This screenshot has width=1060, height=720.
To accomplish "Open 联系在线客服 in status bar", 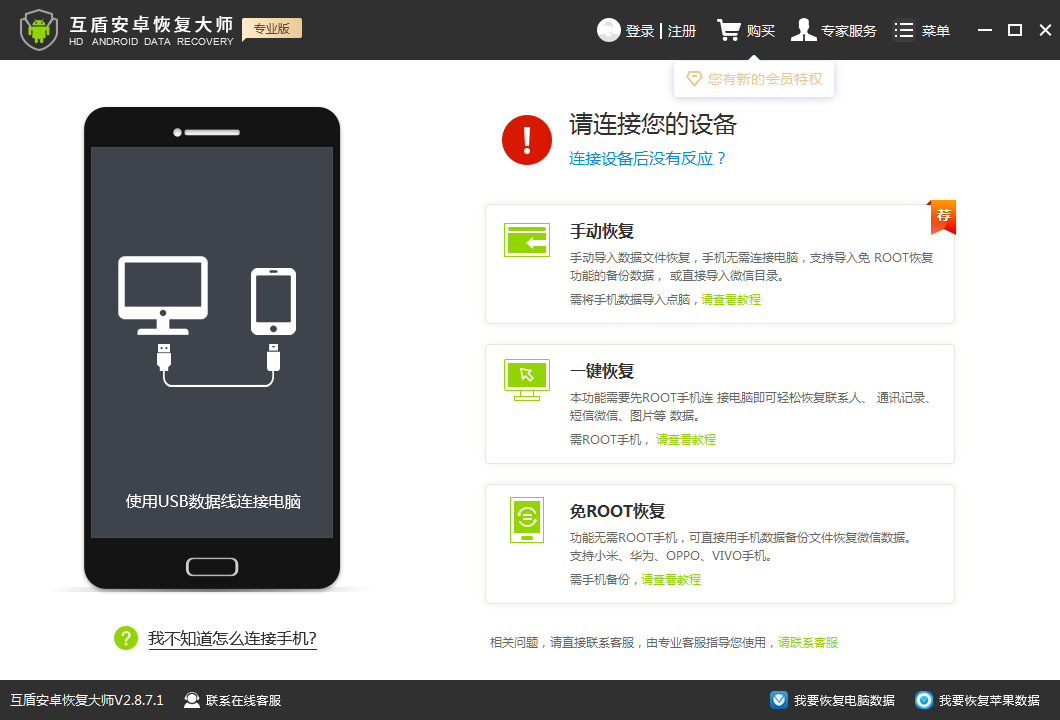I will (x=243, y=700).
